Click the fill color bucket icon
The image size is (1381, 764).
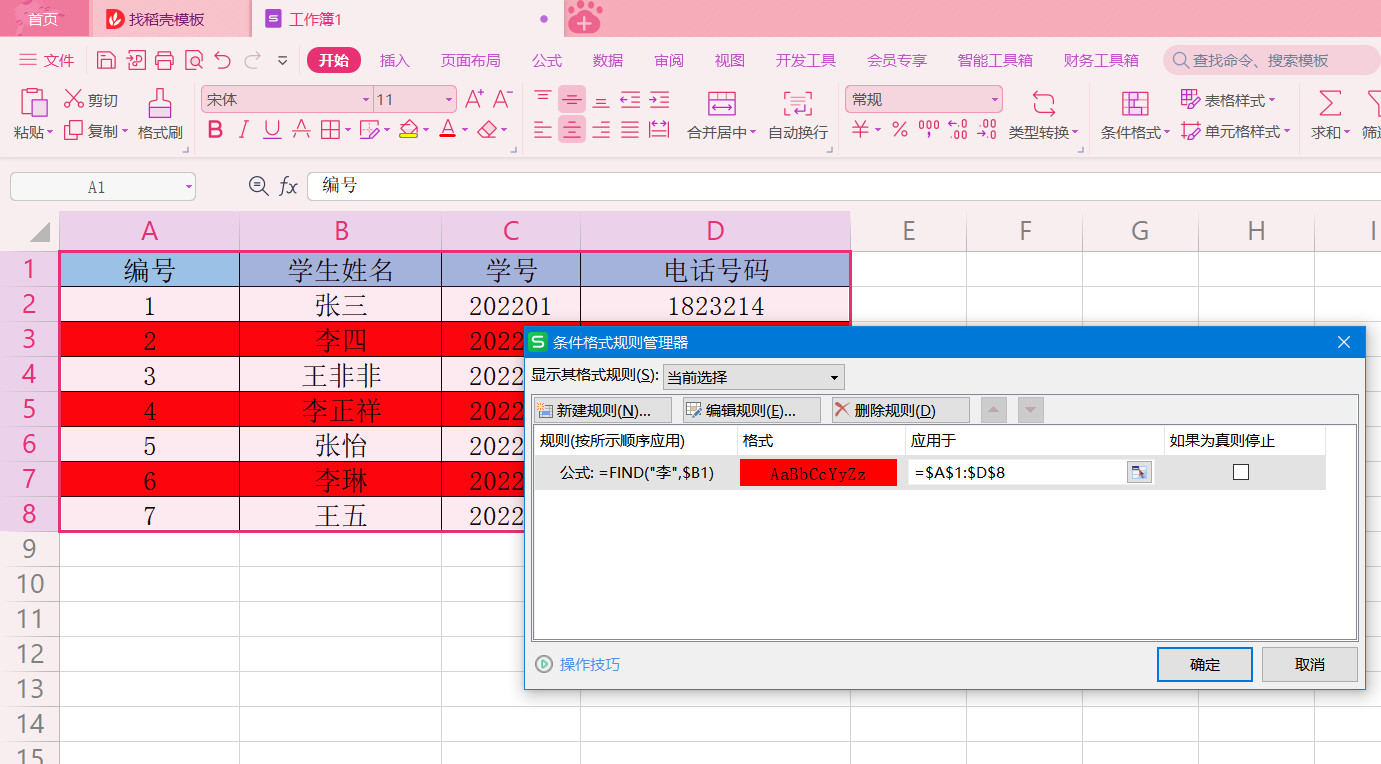click(x=408, y=130)
